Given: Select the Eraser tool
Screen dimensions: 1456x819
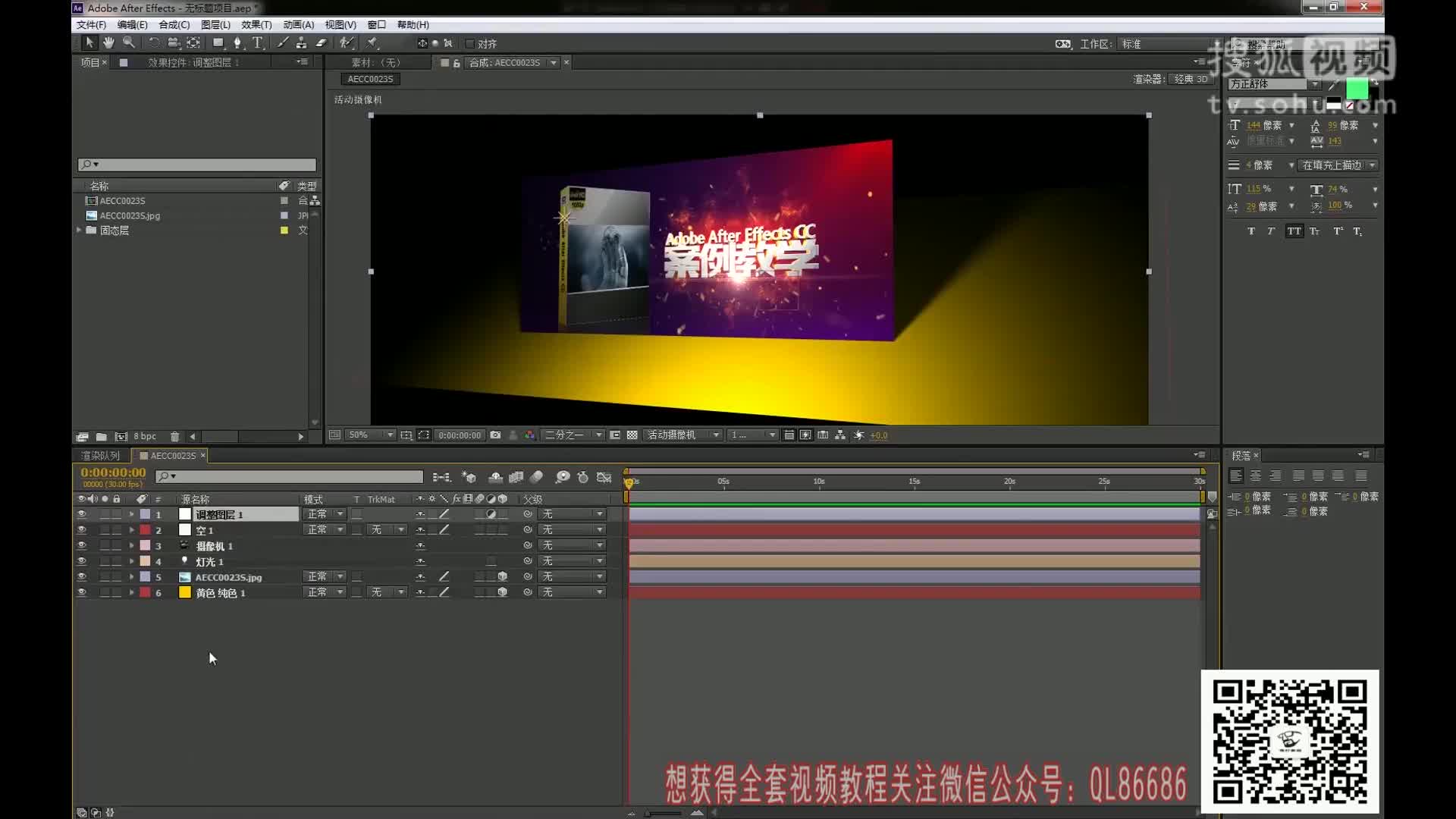Looking at the screenshot, I should [x=322, y=43].
